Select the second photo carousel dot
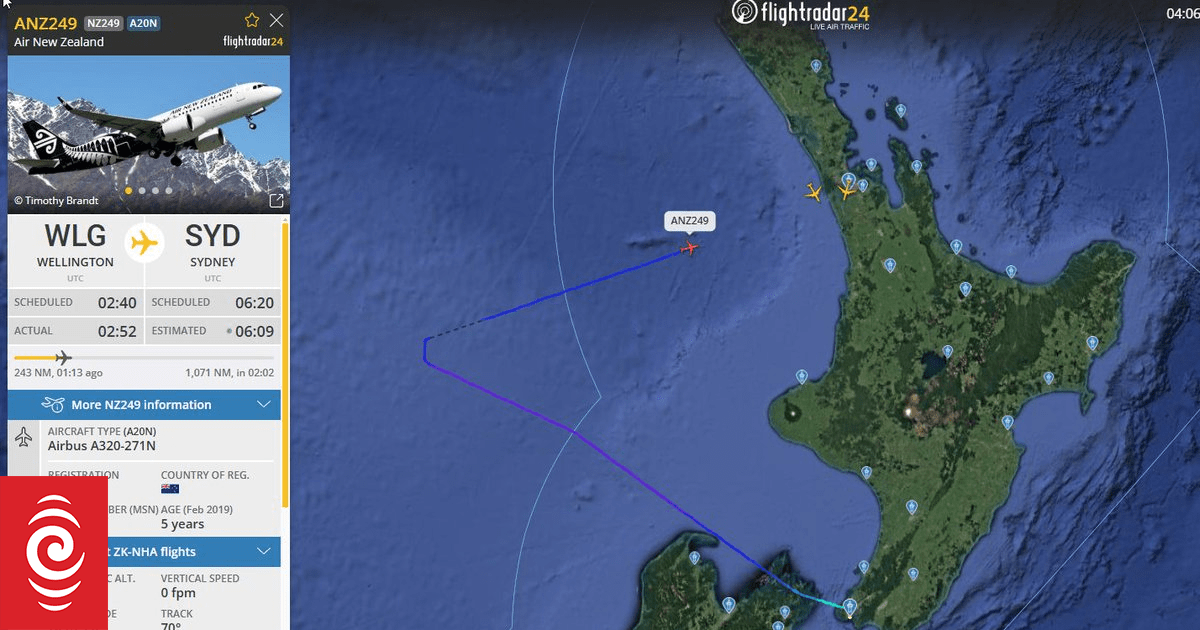The image size is (1200, 630). 142,190
